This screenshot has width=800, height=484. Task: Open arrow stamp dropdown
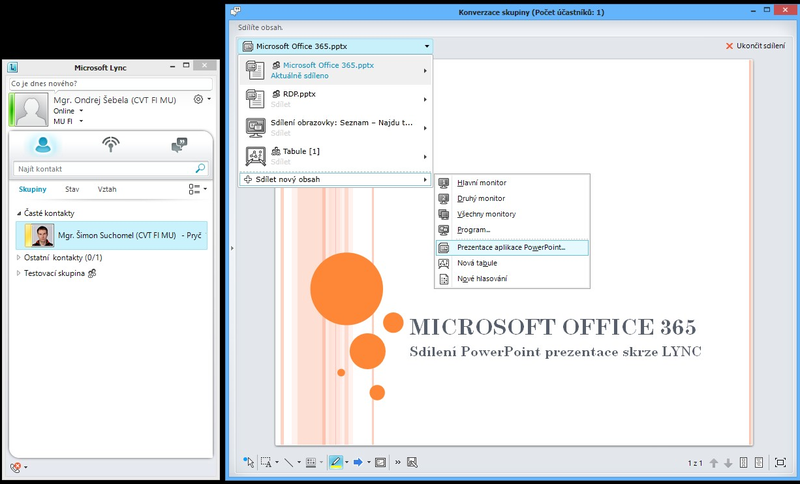[x=368, y=463]
